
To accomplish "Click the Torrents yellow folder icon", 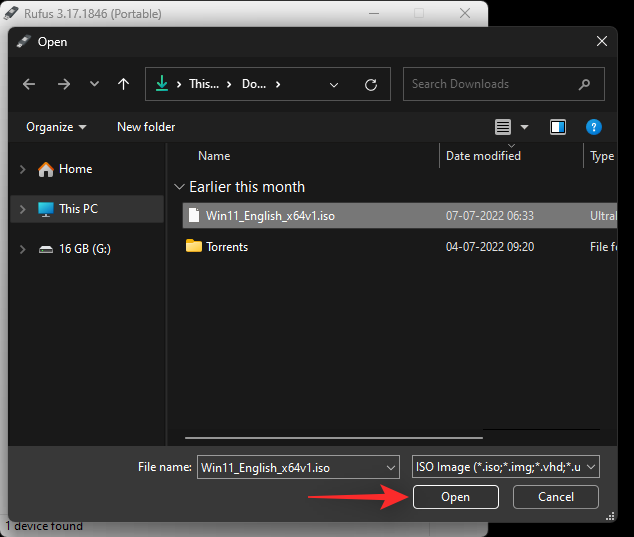I will click(194, 245).
